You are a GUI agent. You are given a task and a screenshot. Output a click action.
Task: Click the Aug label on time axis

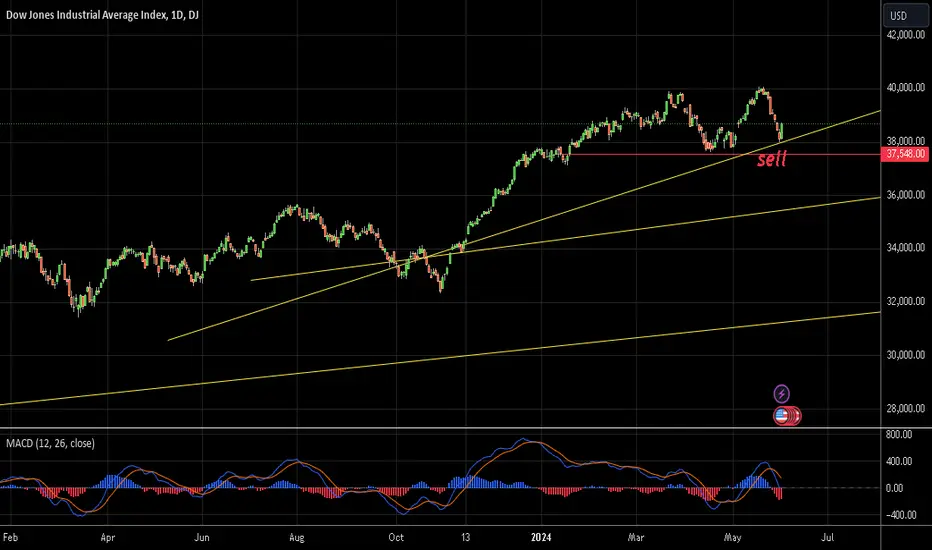297,538
